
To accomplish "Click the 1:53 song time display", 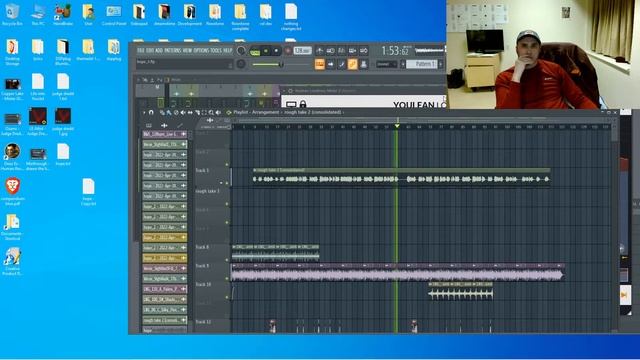I will [x=395, y=51].
